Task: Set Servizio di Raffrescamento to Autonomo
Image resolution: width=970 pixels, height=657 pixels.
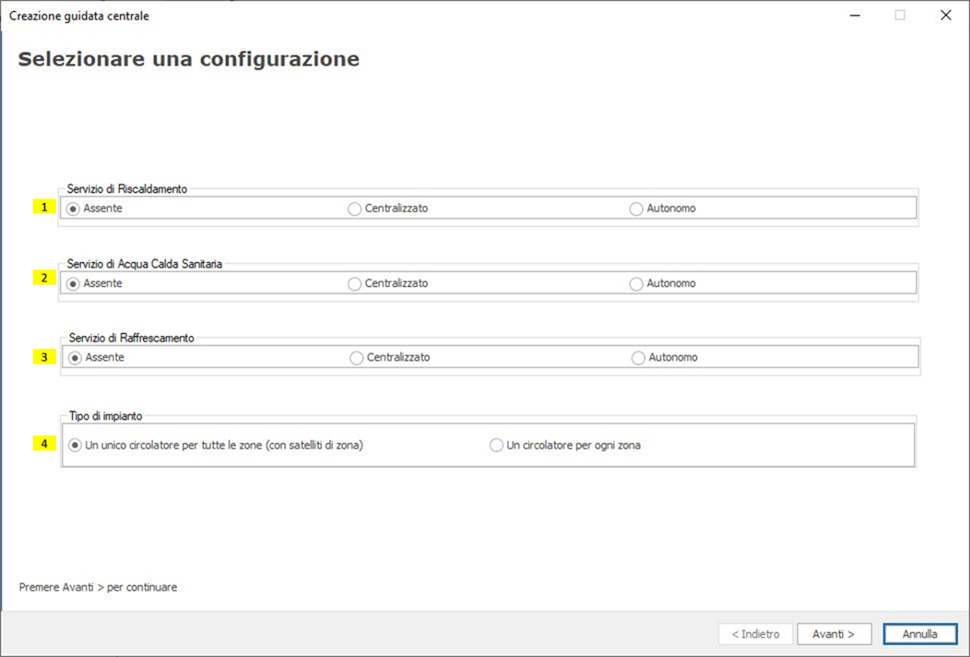Action: (x=639, y=358)
